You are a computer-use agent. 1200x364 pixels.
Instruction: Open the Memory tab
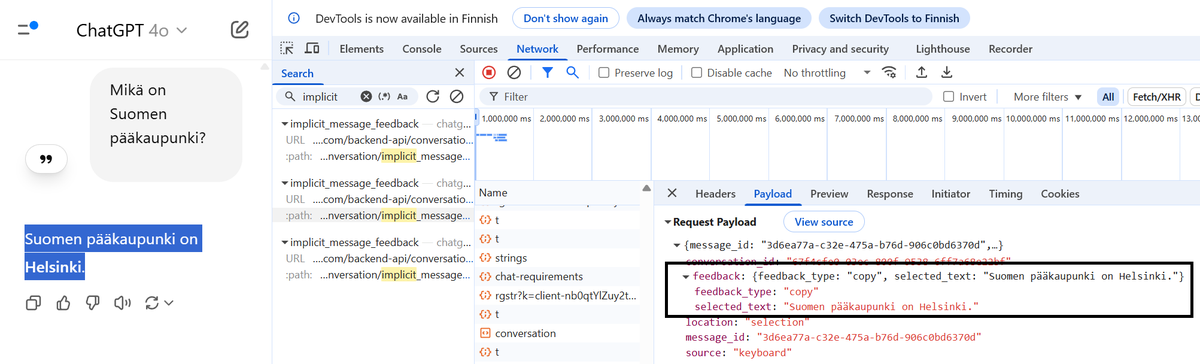tap(678, 49)
